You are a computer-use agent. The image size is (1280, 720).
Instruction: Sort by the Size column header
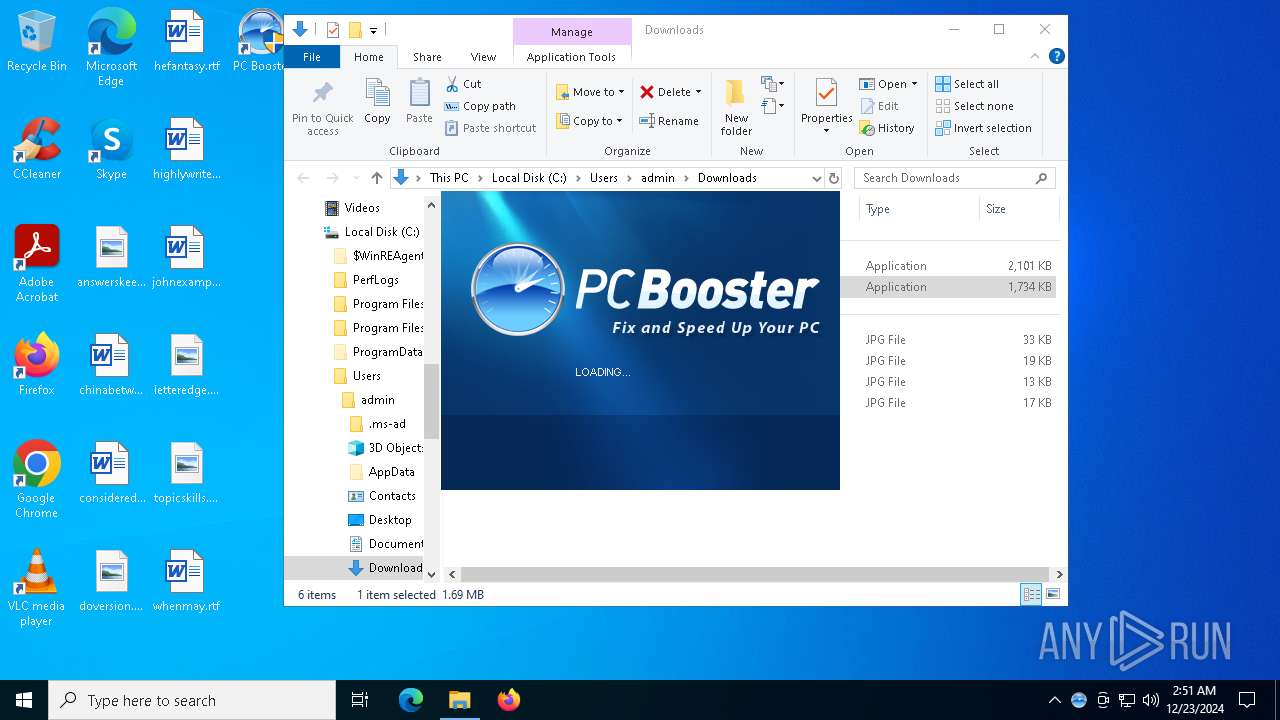(x=1018, y=209)
